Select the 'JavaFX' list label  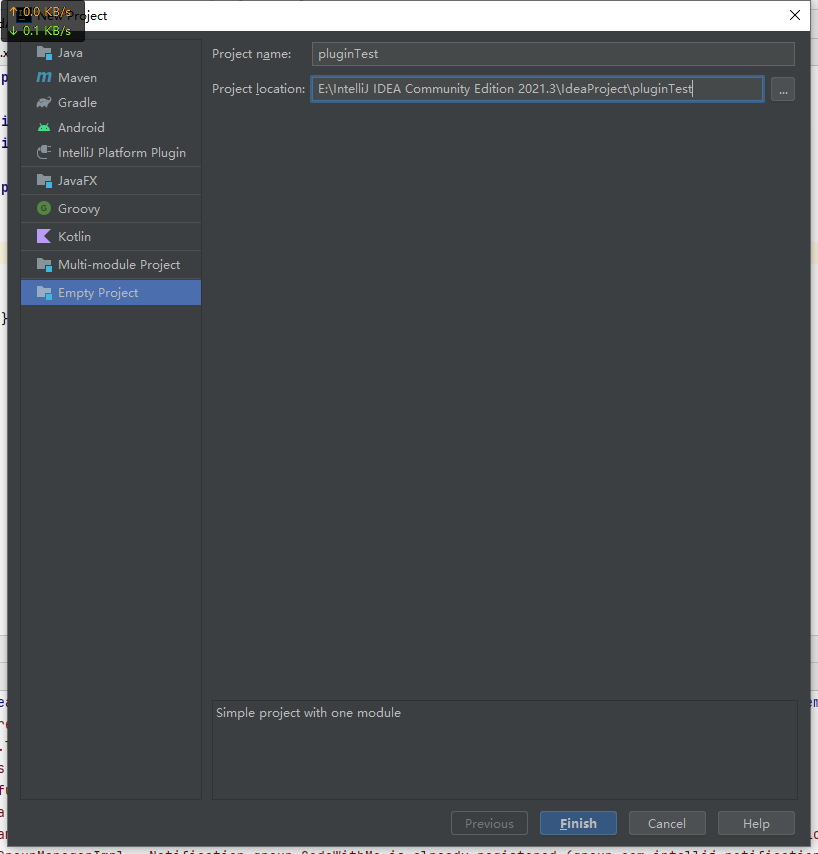(x=77, y=180)
